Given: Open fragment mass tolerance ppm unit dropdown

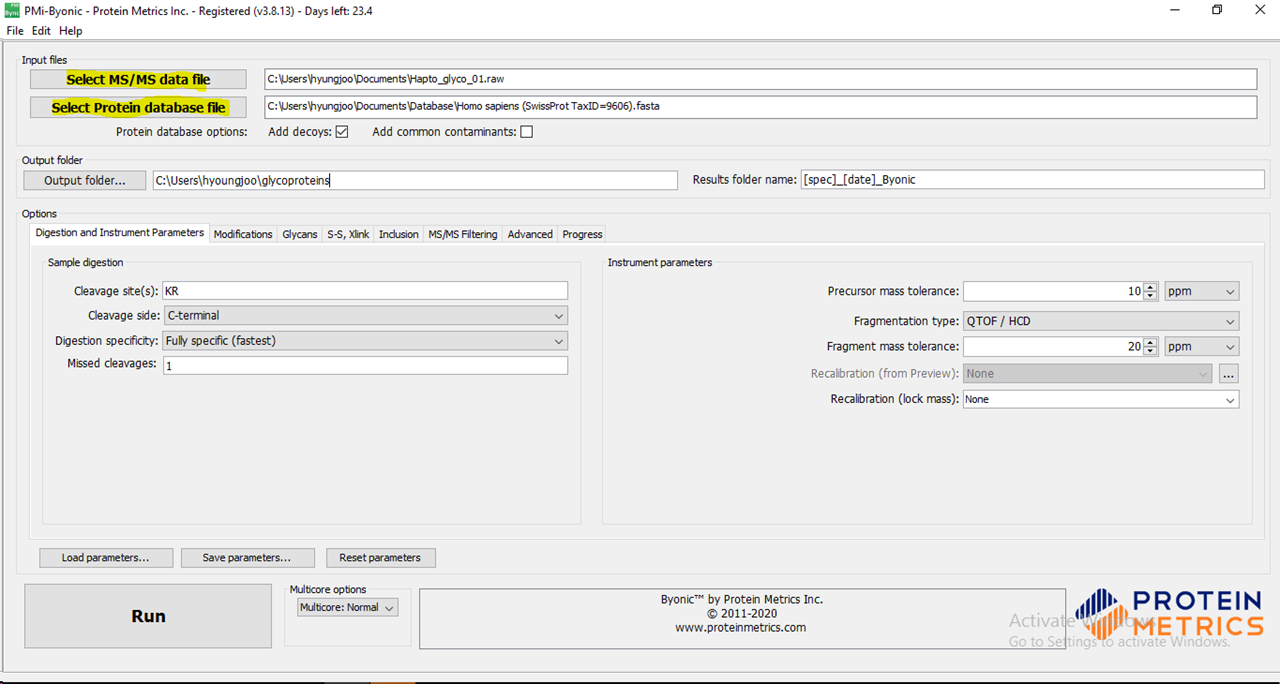Looking at the screenshot, I should pos(1202,346).
